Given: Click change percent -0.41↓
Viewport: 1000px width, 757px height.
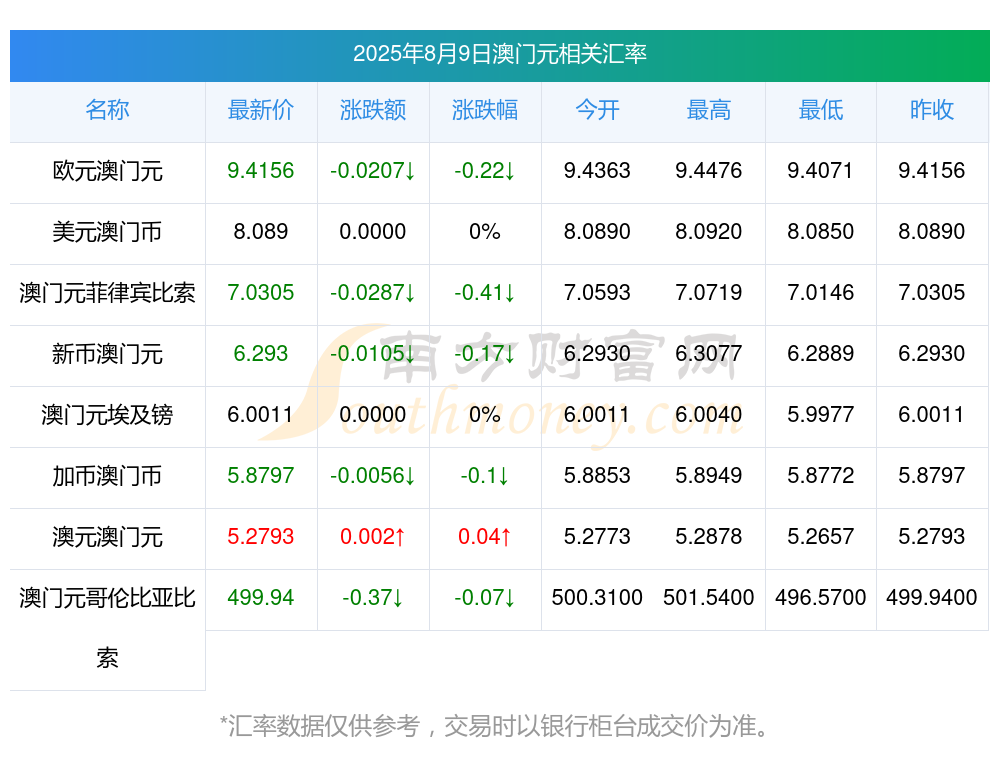Looking at the screenshot, I should coord(485,293).
